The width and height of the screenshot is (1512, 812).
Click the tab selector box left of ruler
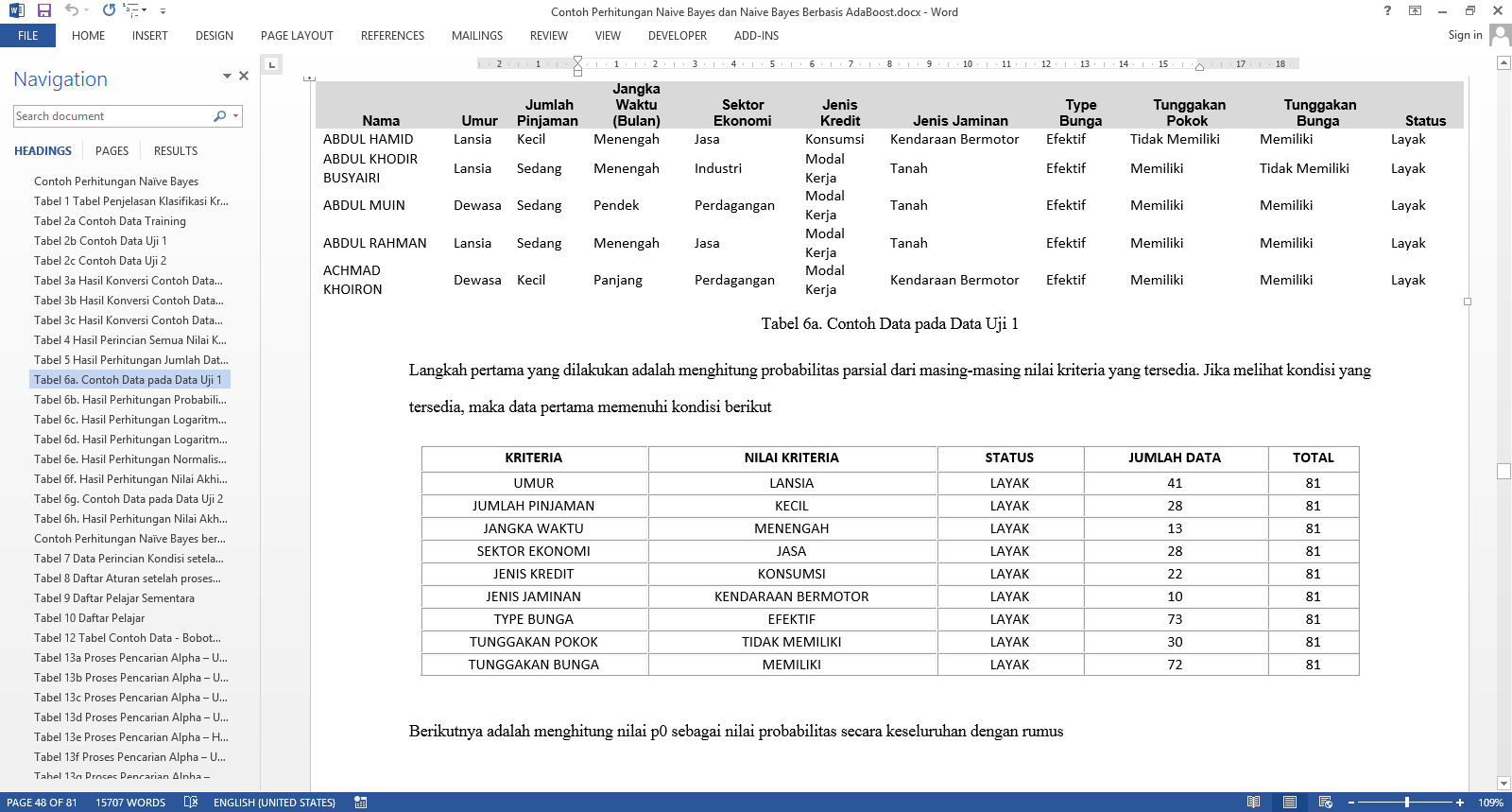[272, 64]
